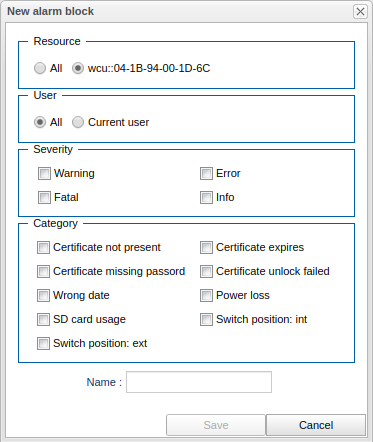
Task: Tick the Fatal severity checkbox
Action: pyautogui.click(x=44, y=197)
